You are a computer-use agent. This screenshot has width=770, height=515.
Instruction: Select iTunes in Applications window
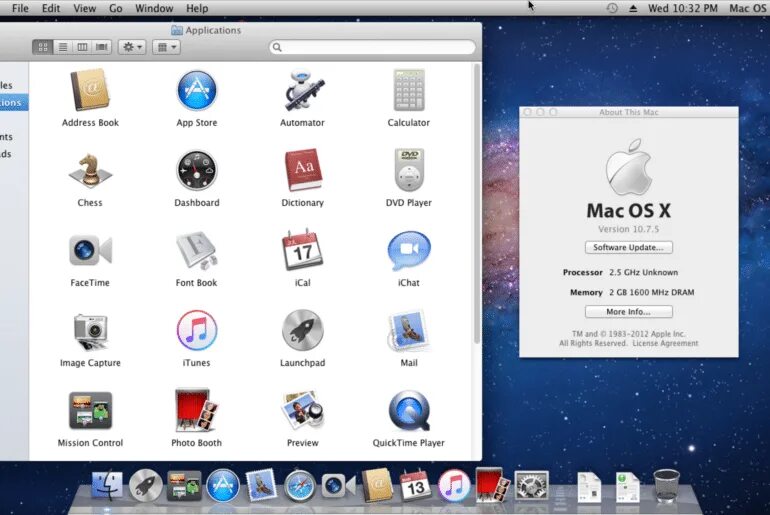click(196, 330)
